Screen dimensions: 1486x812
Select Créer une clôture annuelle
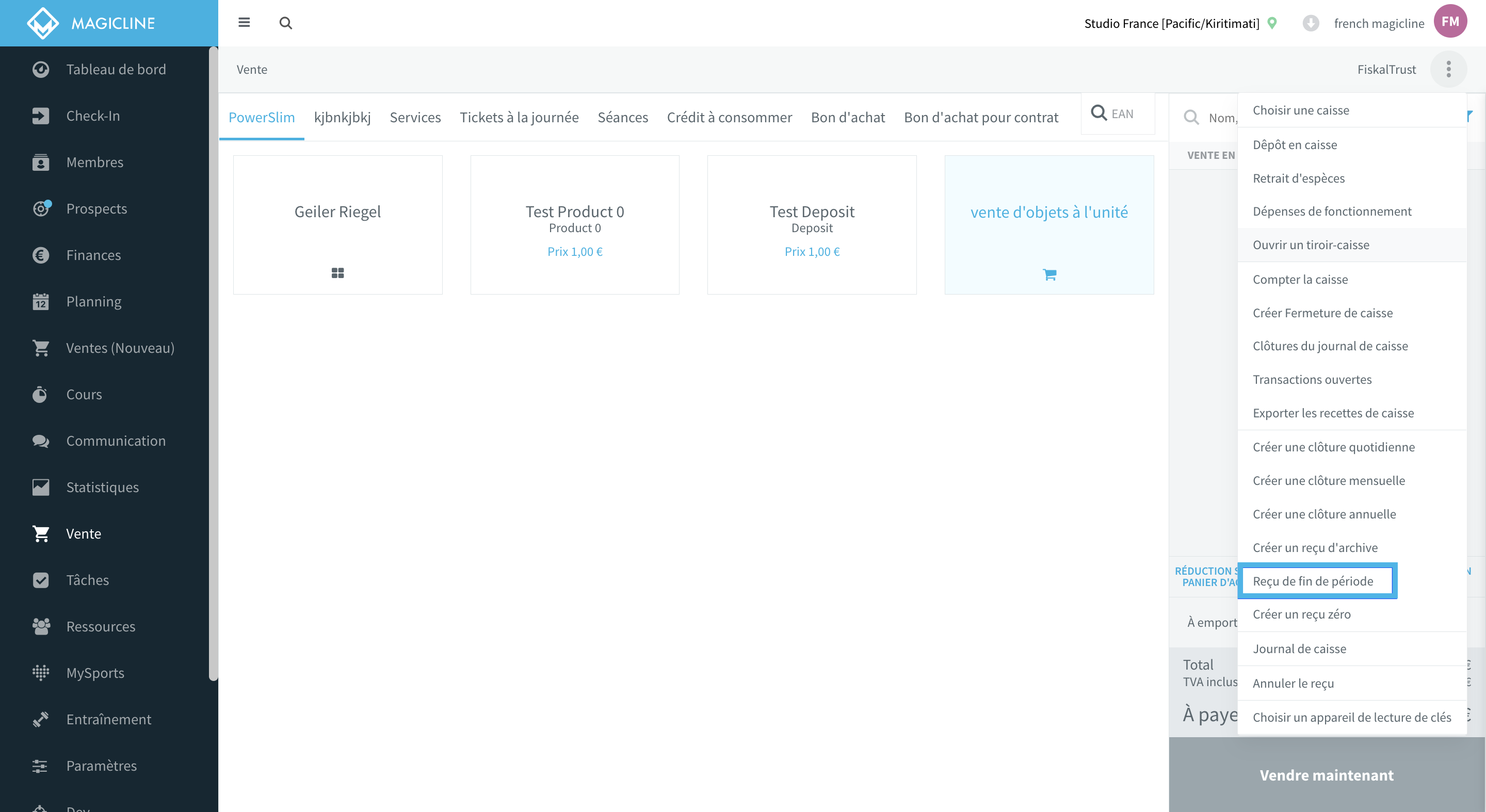pyautogui.click(x=1352, y=514)
